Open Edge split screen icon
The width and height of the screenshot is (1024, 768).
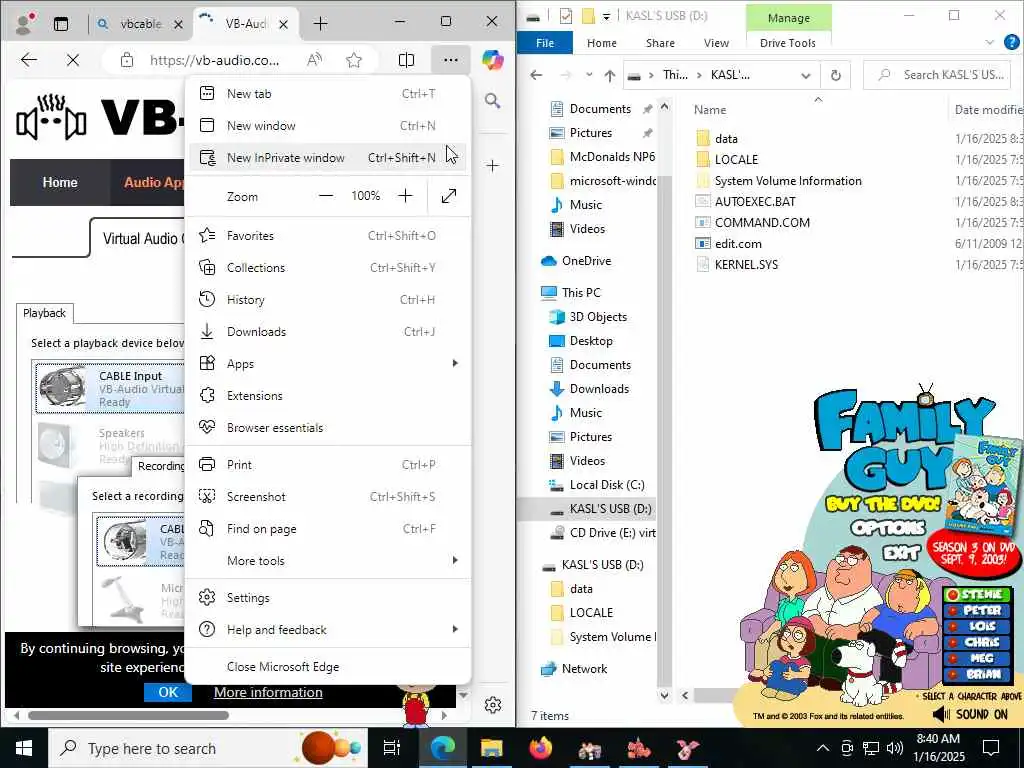click(x=406, y=60)
